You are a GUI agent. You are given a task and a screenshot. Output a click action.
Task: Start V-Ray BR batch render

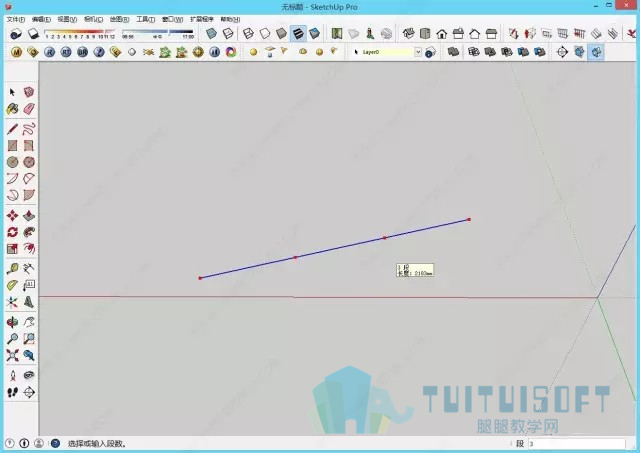pos(82,52)
